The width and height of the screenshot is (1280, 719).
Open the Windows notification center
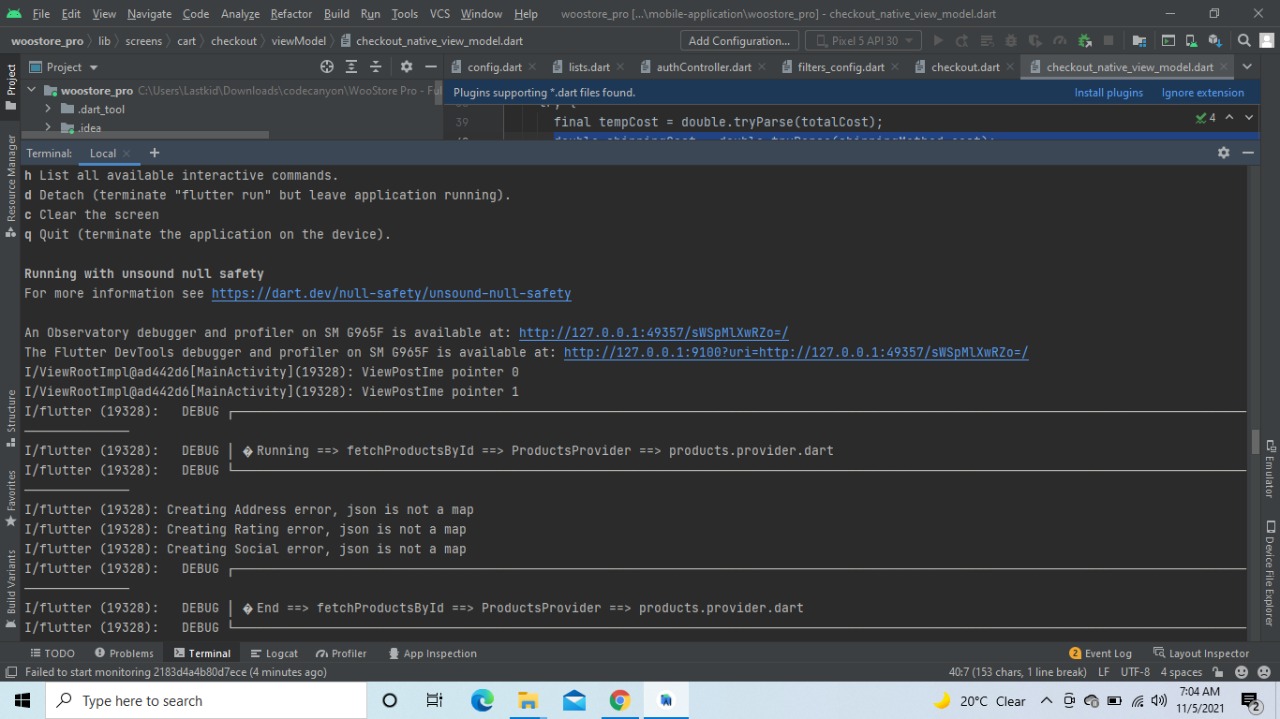(x=1251, y=701)
